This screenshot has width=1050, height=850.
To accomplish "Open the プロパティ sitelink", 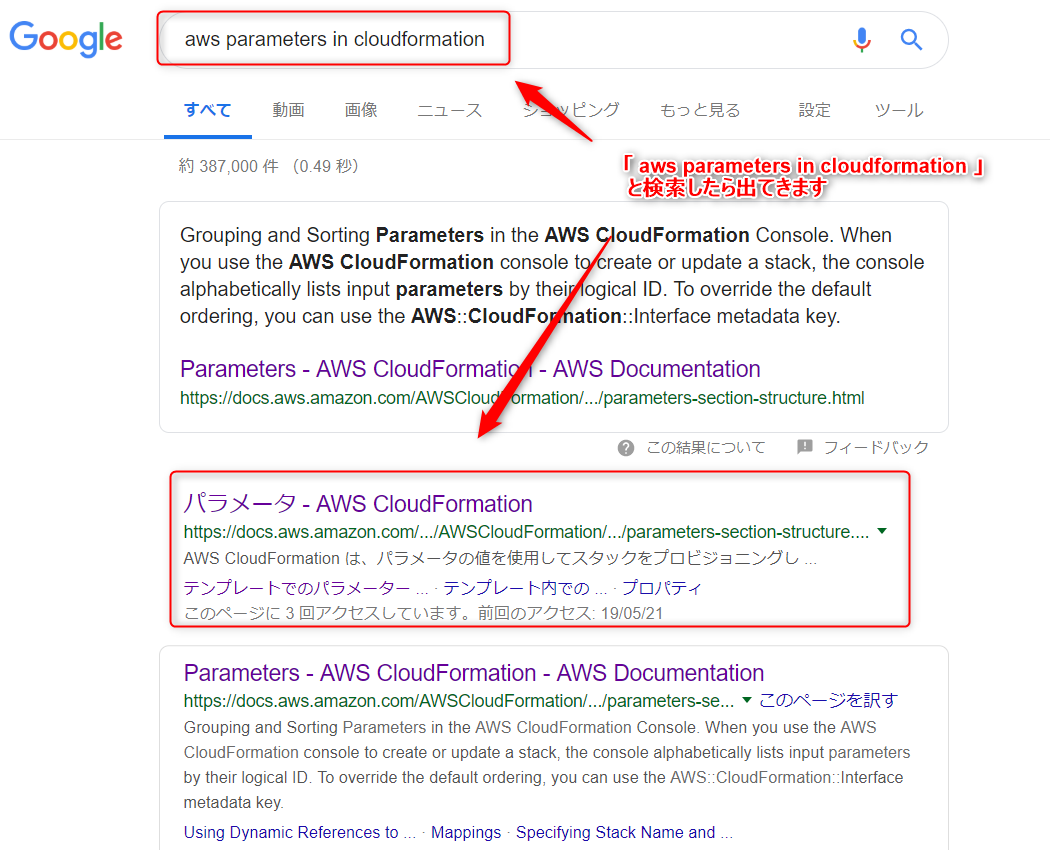I will pyautogui.click(x=662, y=588).
